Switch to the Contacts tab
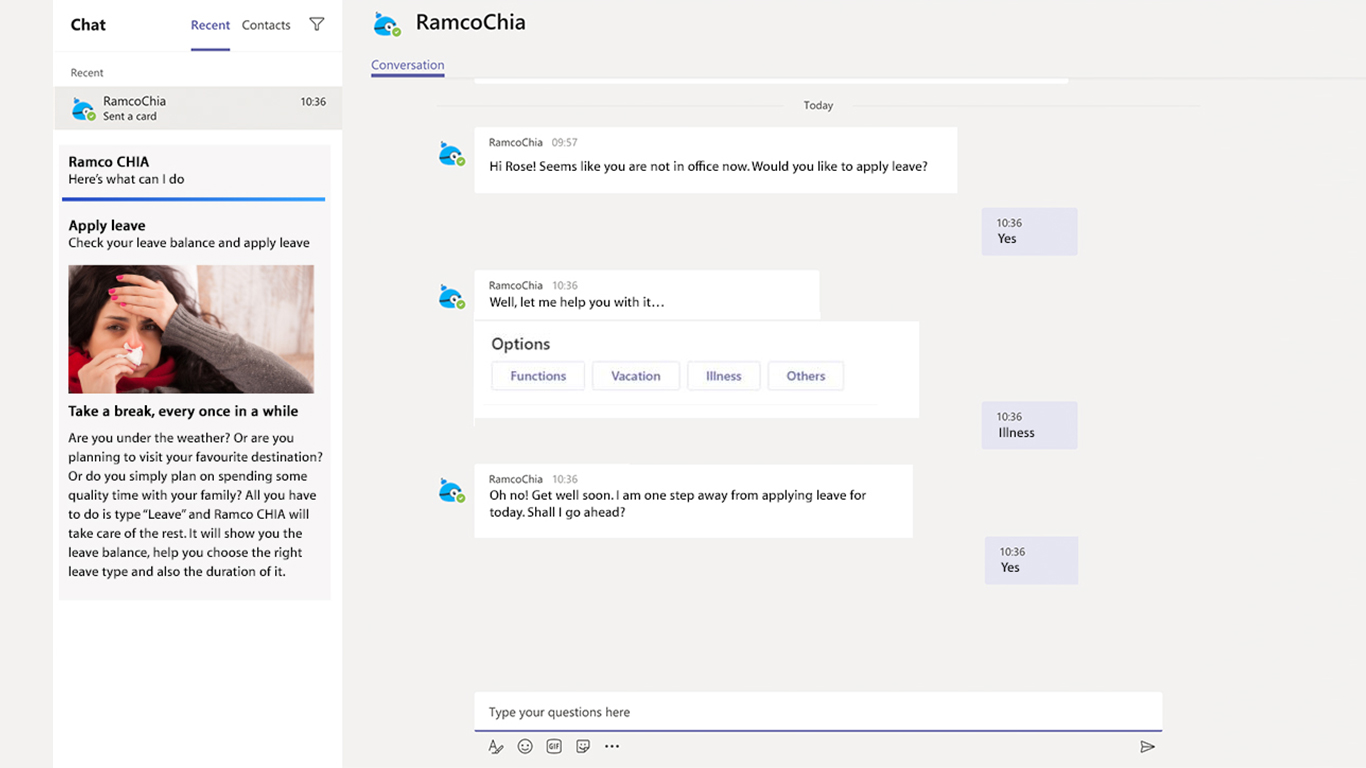The height and width of the screenshot is (768, 1366). [x=266, y=25]
